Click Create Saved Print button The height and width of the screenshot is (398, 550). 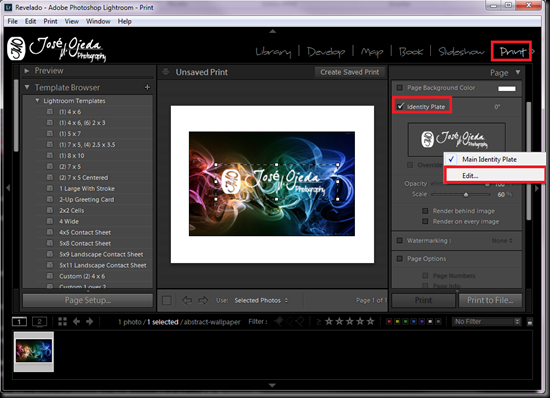click(x=350, y=72)
